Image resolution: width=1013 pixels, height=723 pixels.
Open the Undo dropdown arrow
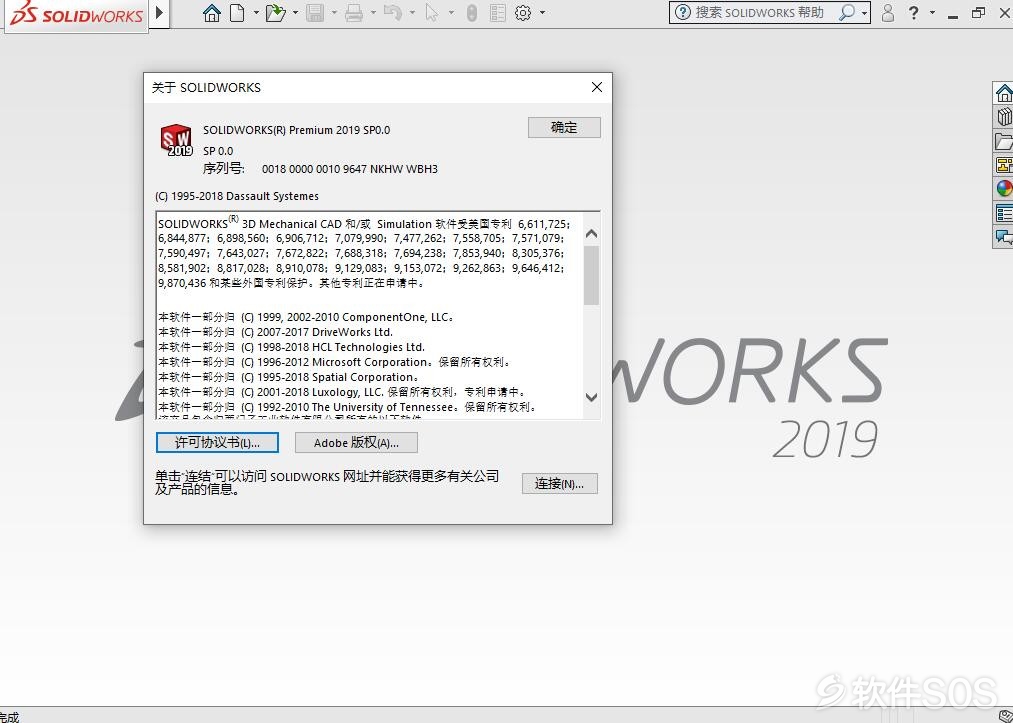click(x=411, y=12)
